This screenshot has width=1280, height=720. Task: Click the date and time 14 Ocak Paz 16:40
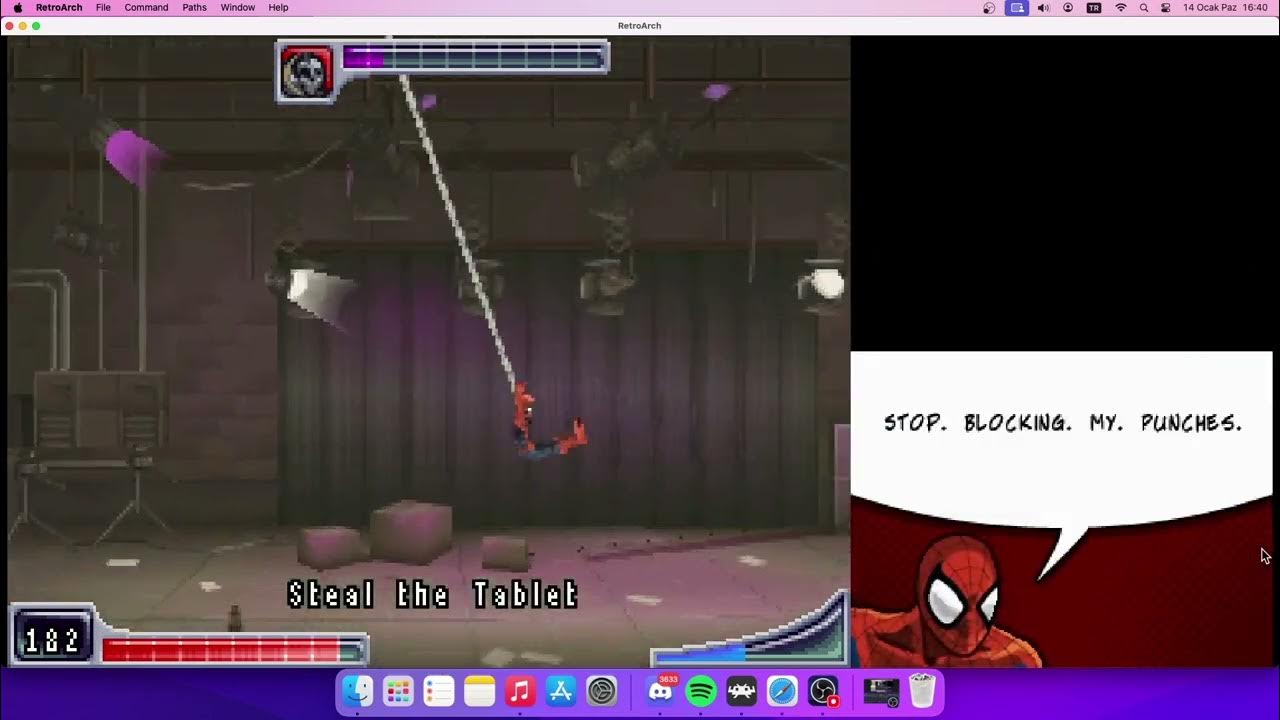point(1226,7)
